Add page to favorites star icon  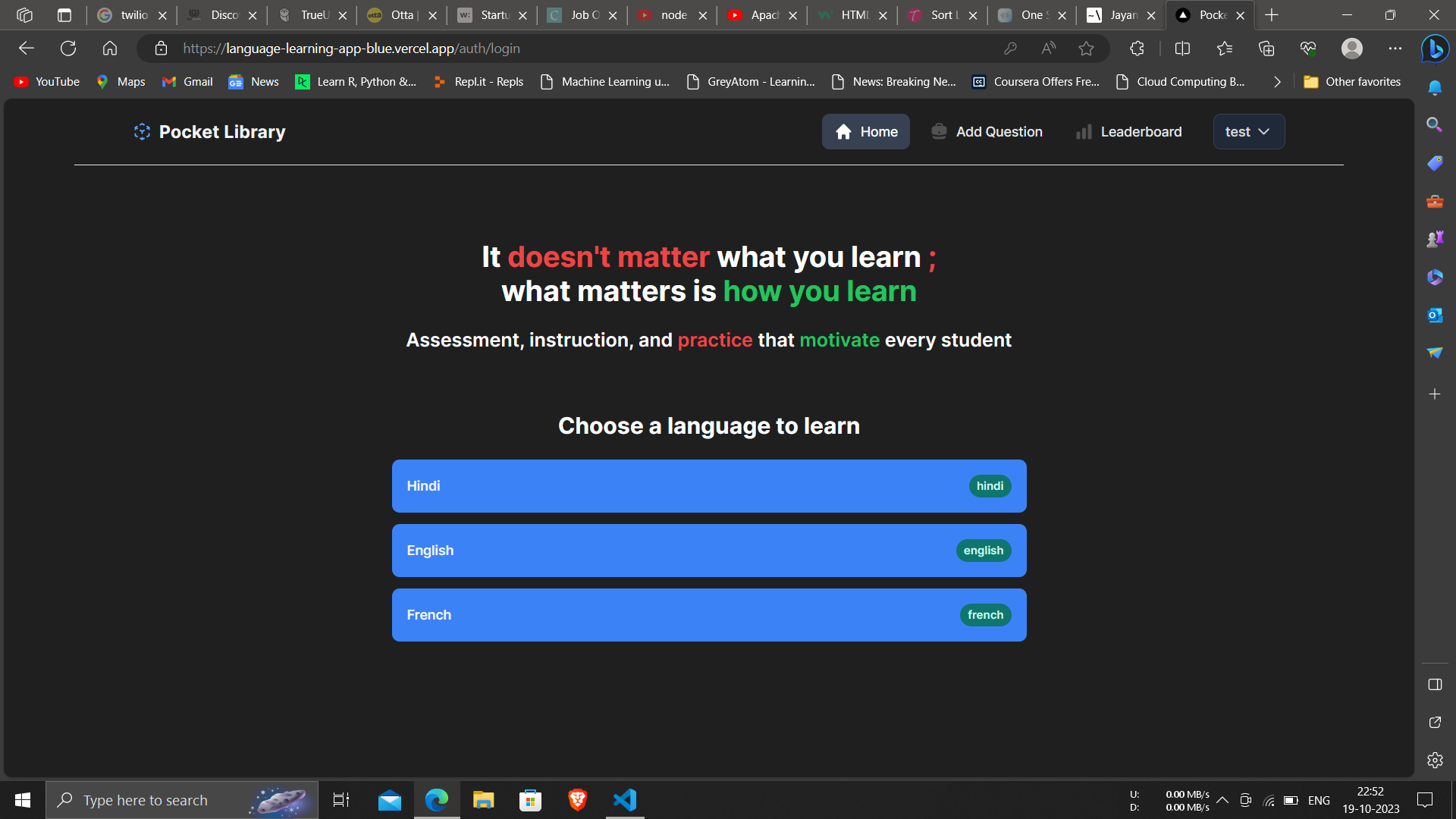(1086, 49)
